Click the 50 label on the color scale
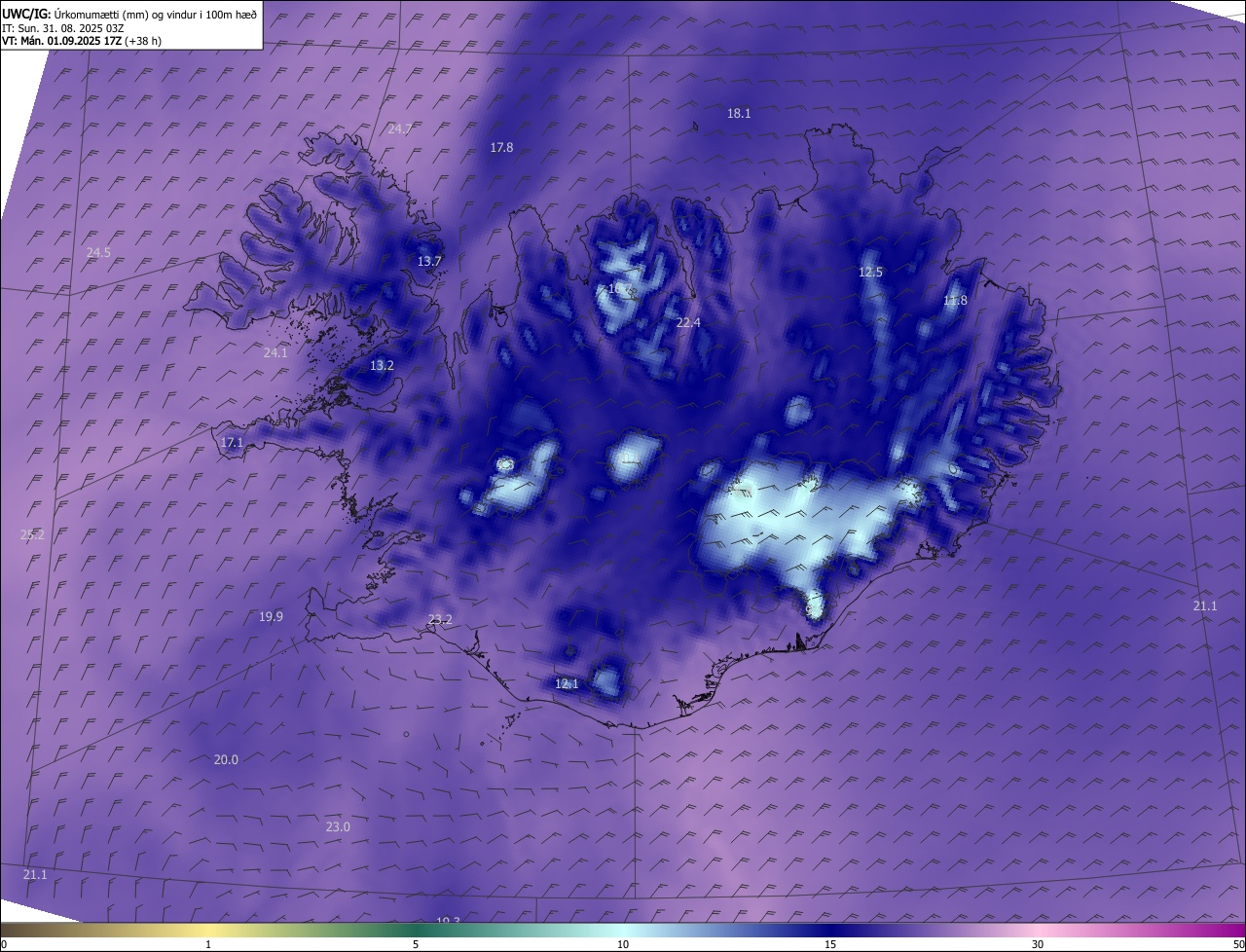This screenshot has width=1246, height=952. (x=1238, y=944)
